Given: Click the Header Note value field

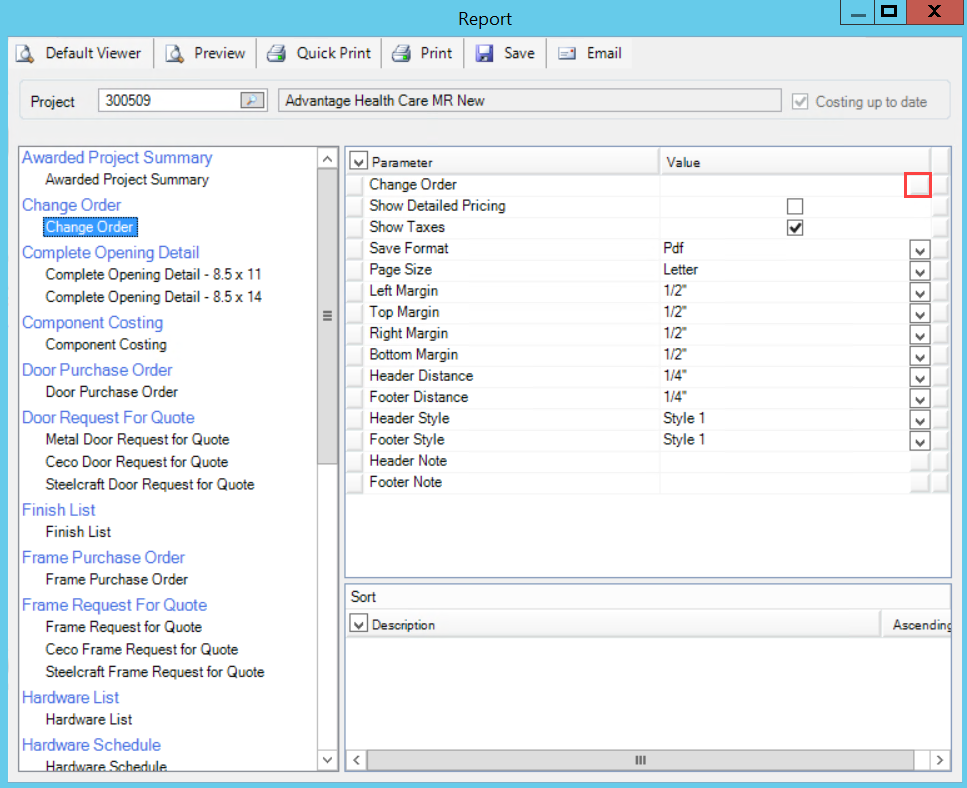Looking at the screenshot, I should click(x=785, y=461).
